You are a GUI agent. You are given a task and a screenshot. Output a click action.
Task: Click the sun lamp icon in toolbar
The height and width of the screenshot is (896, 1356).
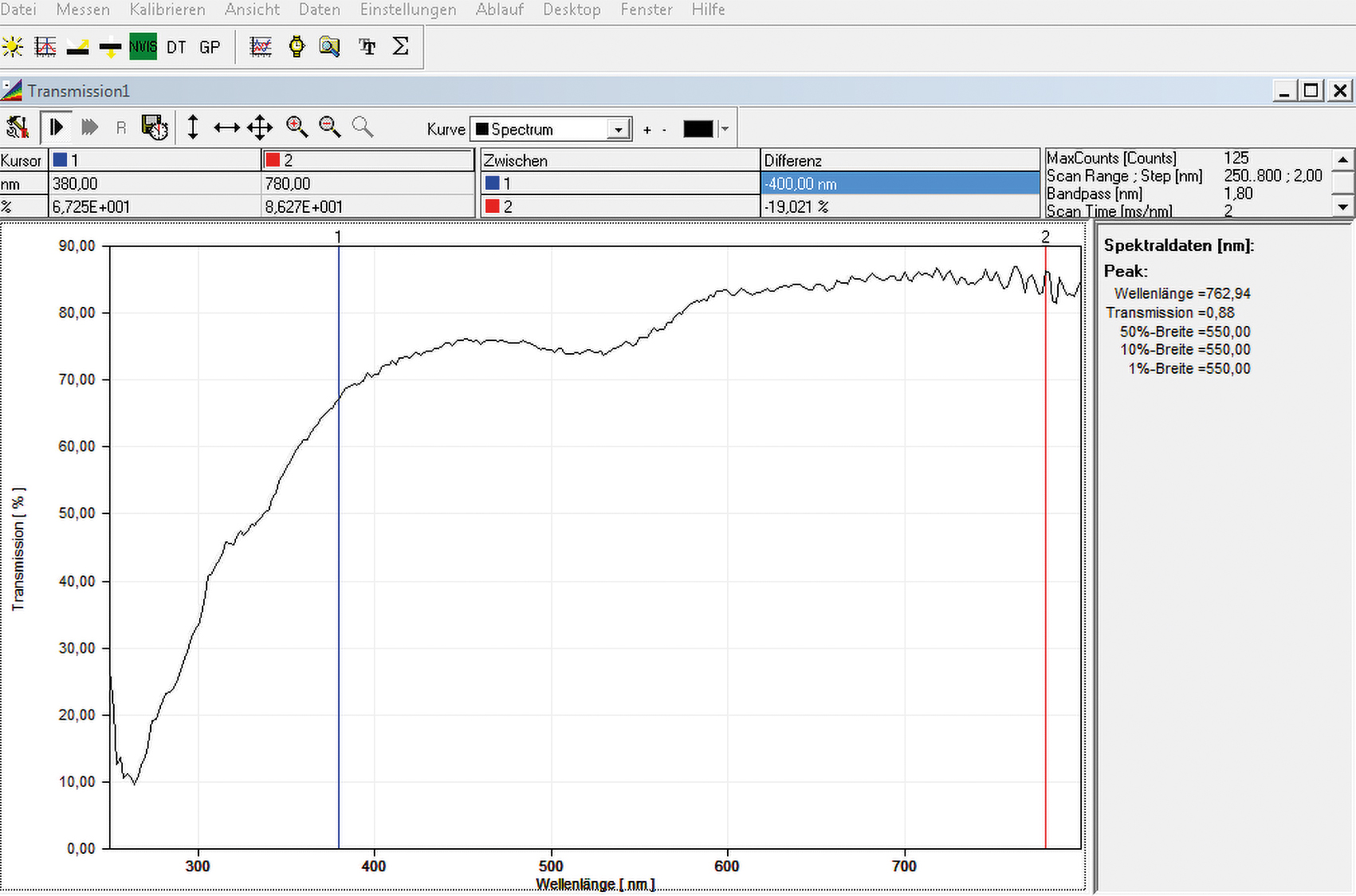13,47
